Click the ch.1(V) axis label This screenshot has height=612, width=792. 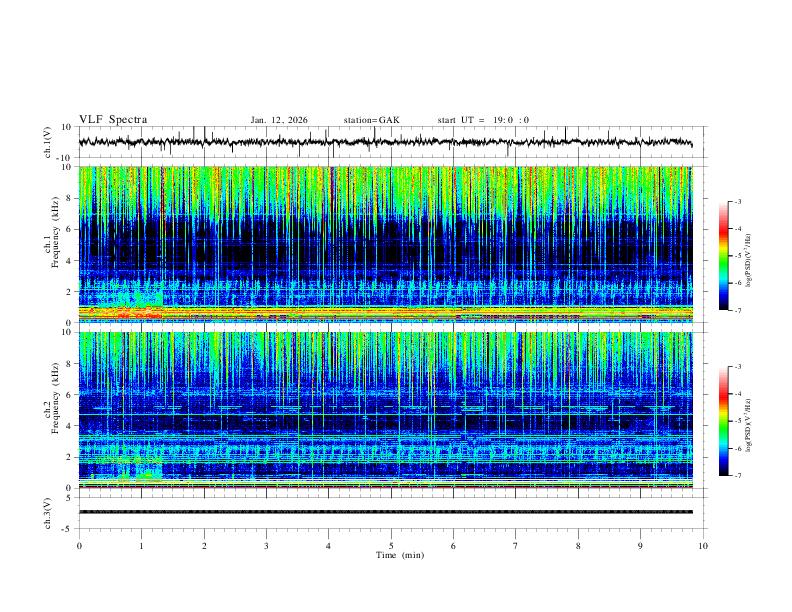(x=48, y=142)
